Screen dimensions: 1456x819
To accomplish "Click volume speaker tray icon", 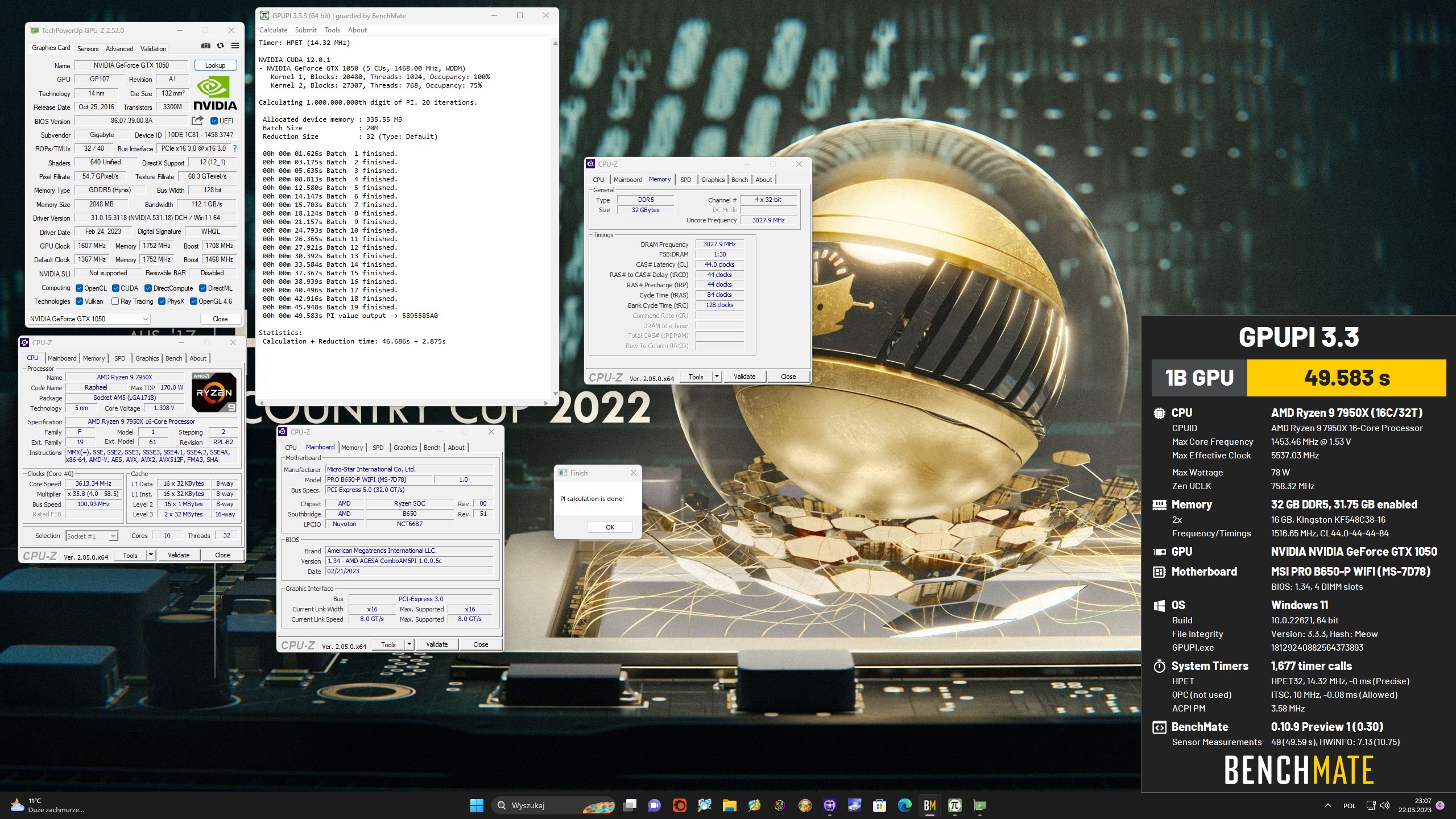I will click(1385, 805).
